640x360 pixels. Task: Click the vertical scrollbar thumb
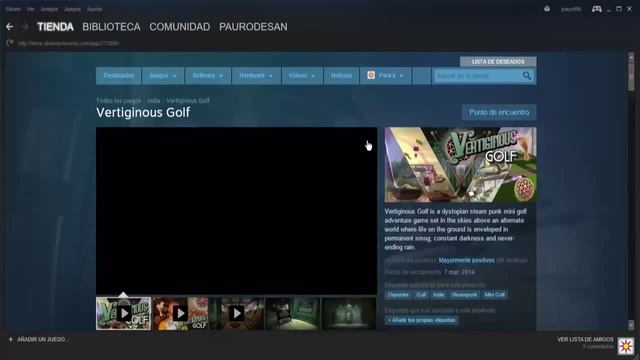[x=631, y=77]
